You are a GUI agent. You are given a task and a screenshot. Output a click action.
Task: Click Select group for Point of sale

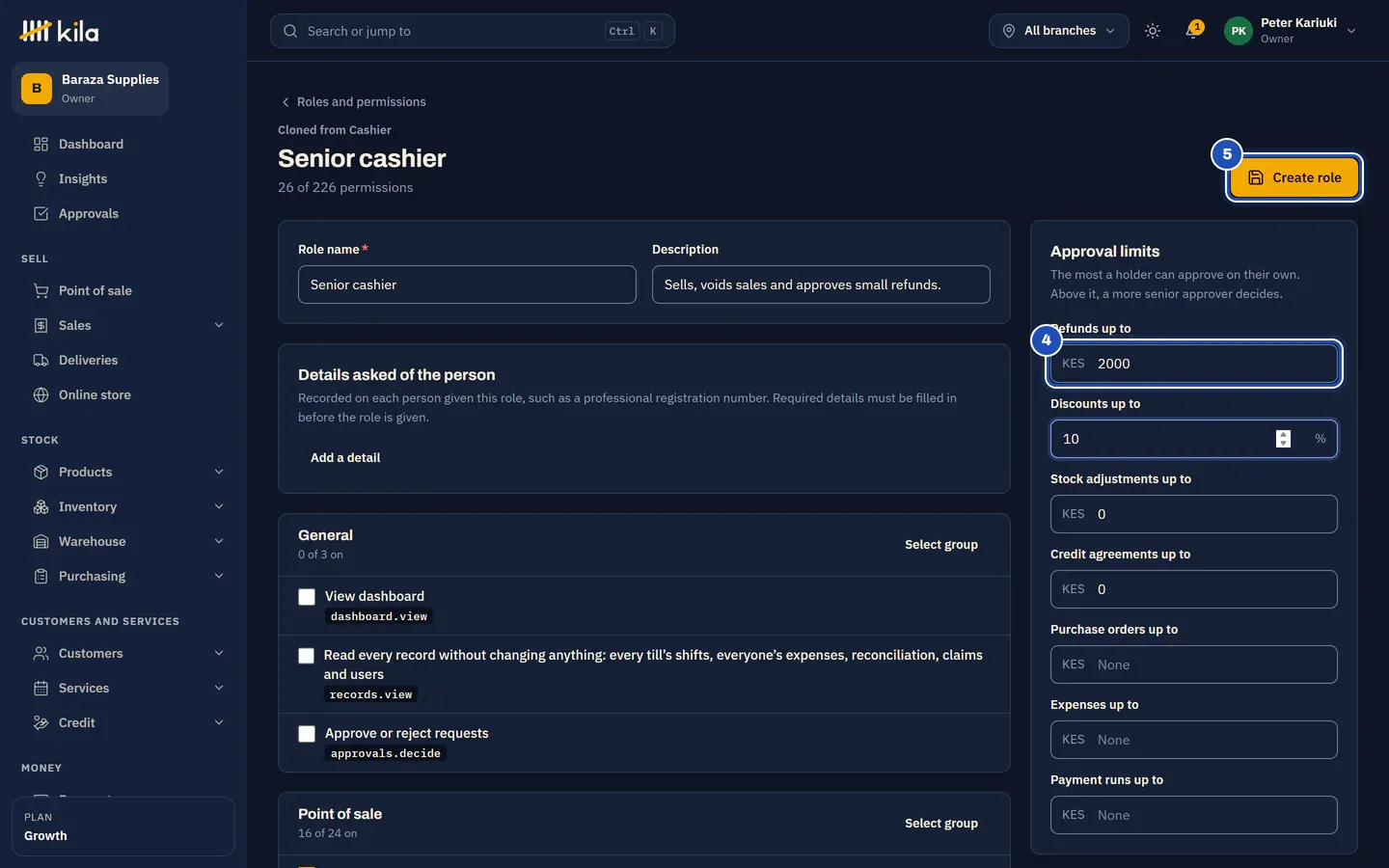[x=941, y=824]
